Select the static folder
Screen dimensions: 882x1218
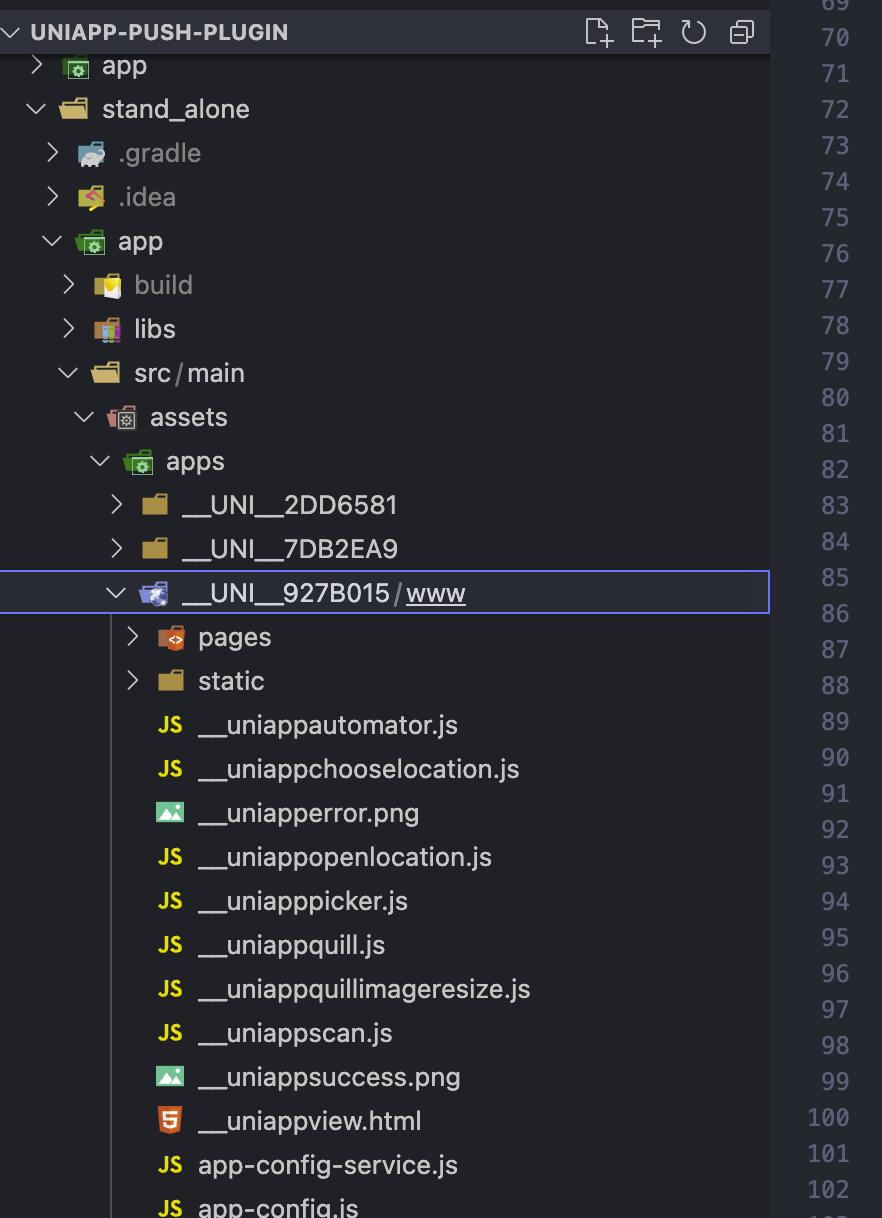tap(231, 681)
